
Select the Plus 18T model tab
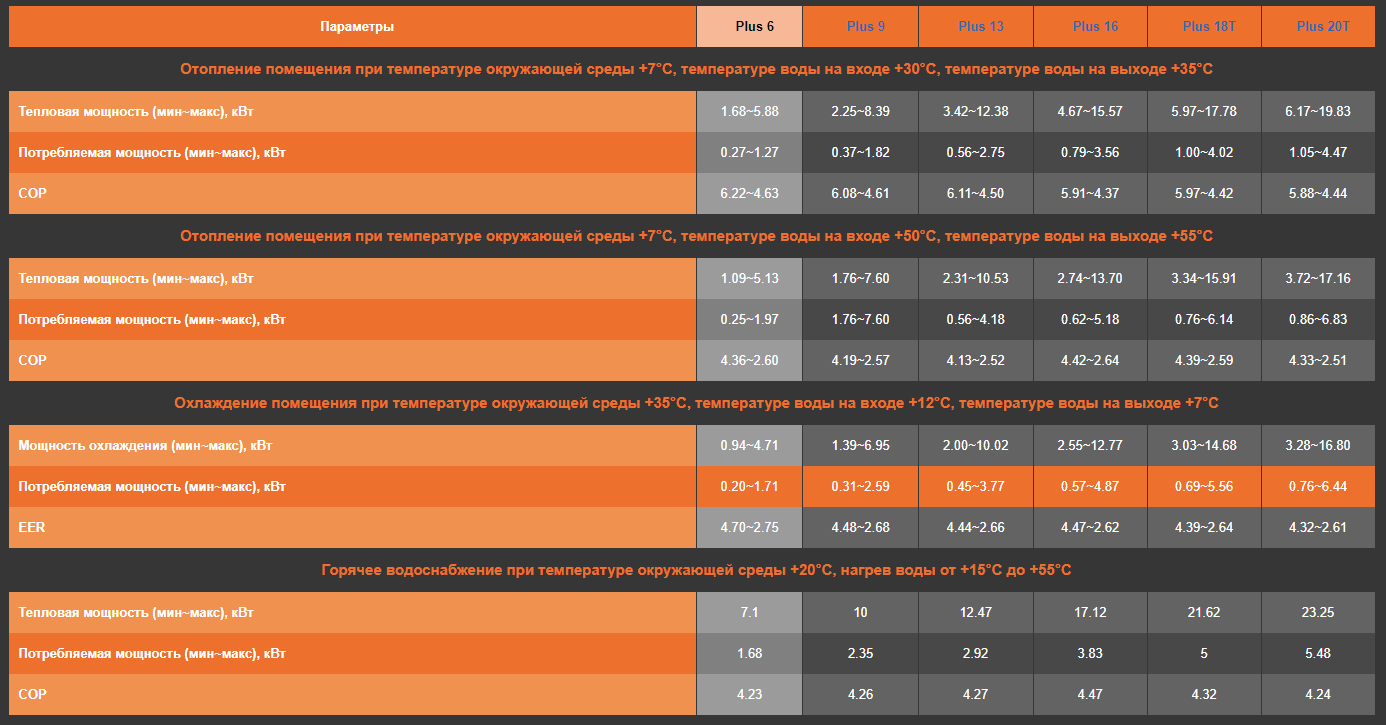click(1209, 27)
